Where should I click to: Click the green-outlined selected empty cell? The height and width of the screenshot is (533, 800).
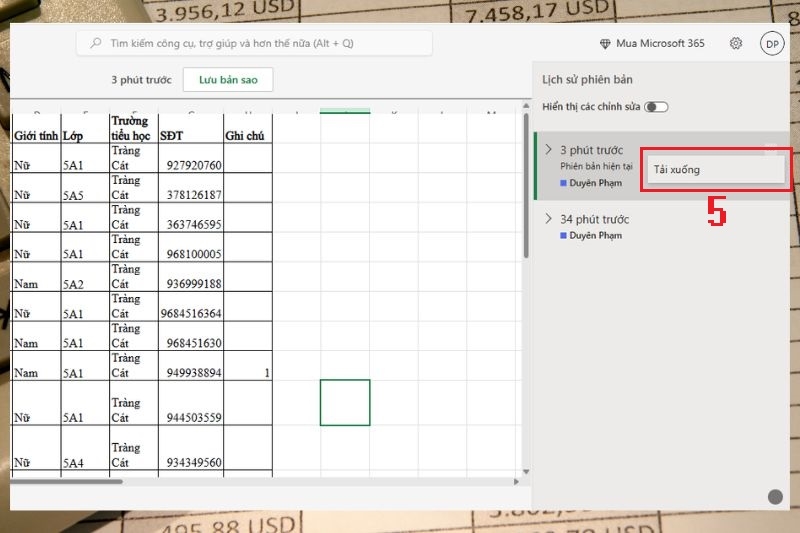pos(345,402)
